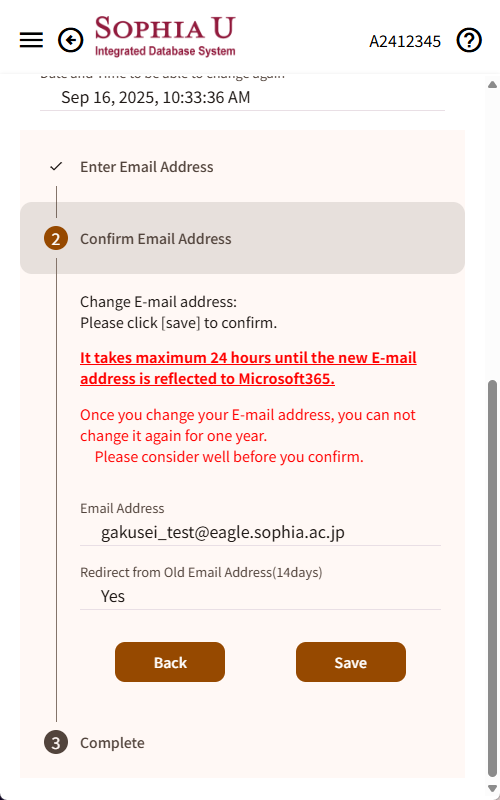Click the date and time field

[x=242, y=97]
